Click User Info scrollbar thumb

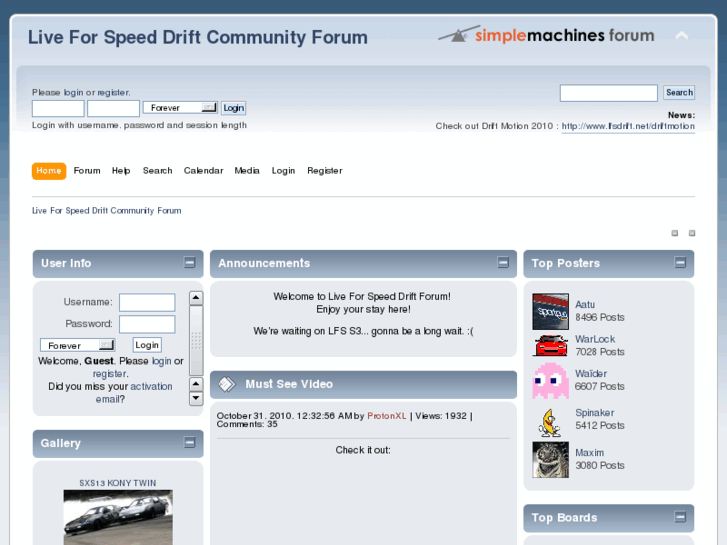[x=196, y=340]
